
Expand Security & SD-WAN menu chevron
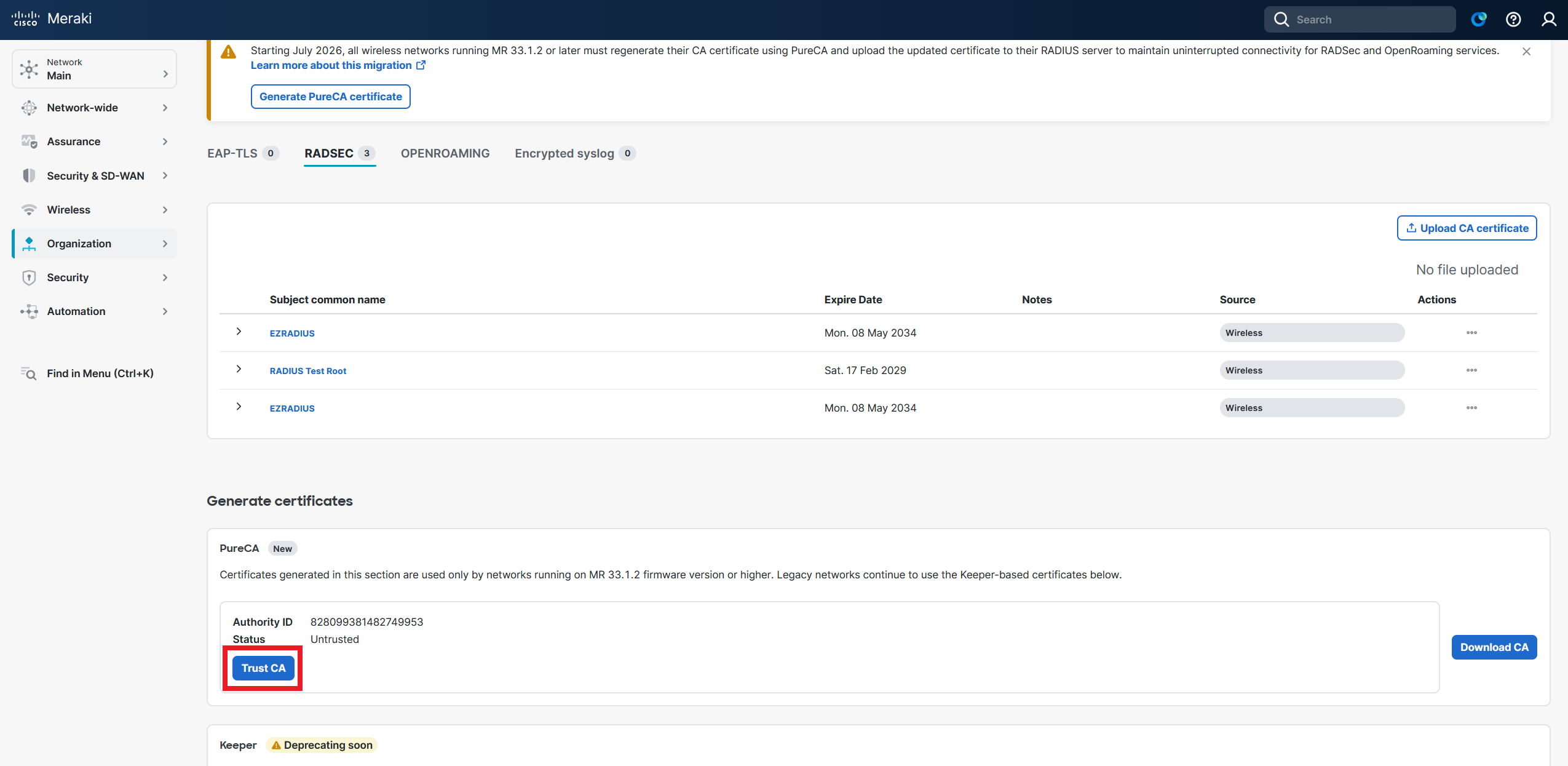165,176
